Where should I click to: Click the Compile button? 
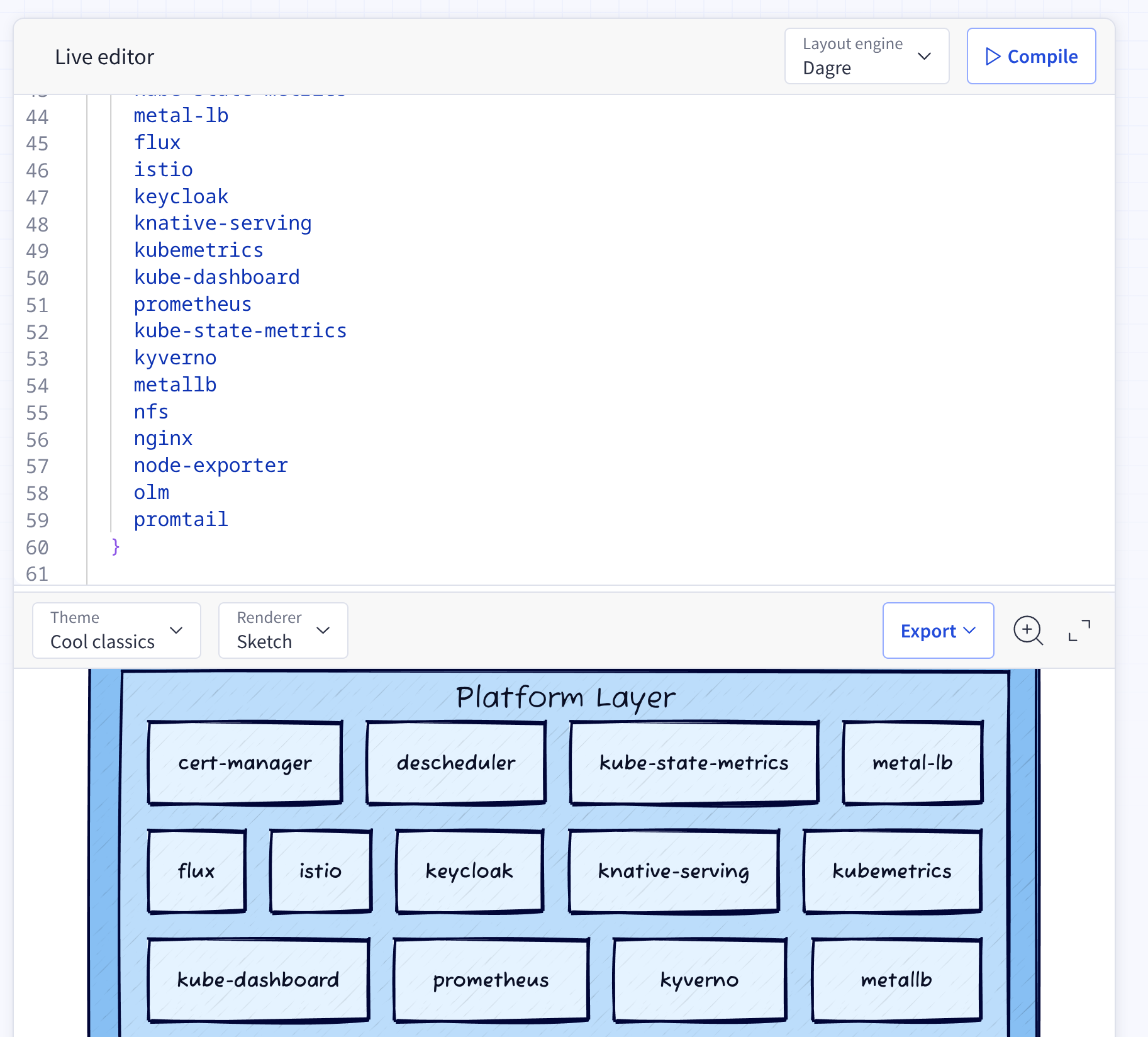coord(1030,56)
